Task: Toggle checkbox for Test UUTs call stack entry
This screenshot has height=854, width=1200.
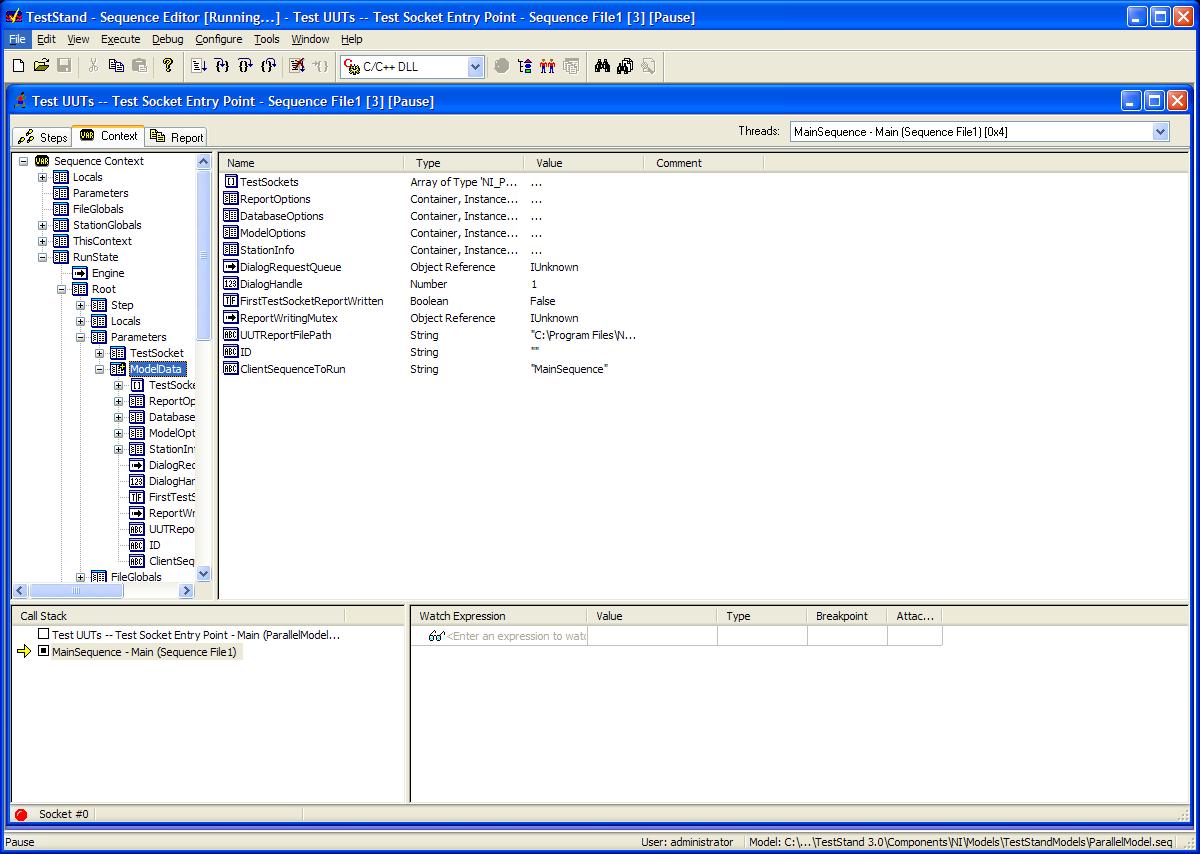Action: point(43,634)
